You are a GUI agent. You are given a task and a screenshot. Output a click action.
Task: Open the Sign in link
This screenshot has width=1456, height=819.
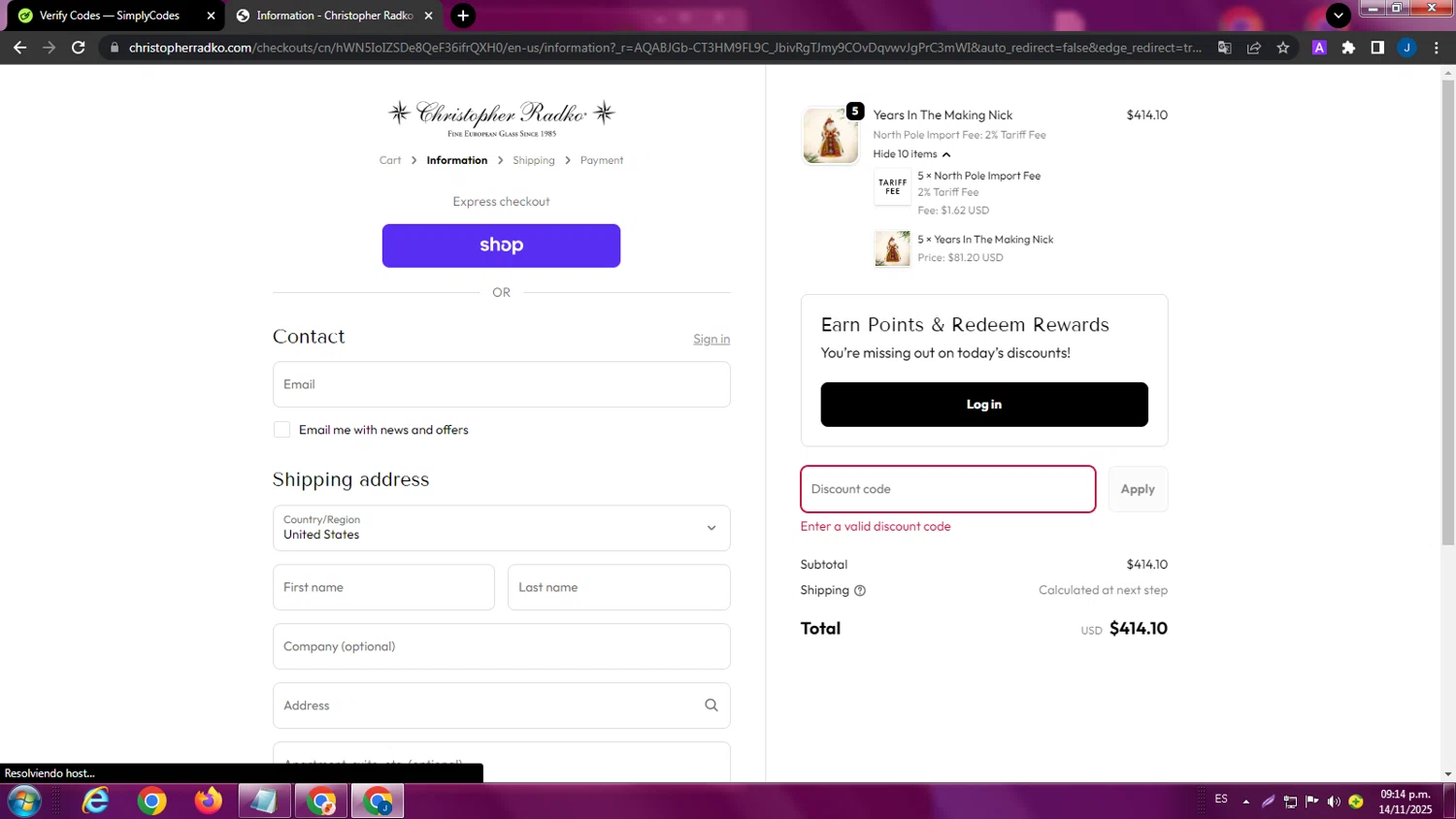click(711, 339)
